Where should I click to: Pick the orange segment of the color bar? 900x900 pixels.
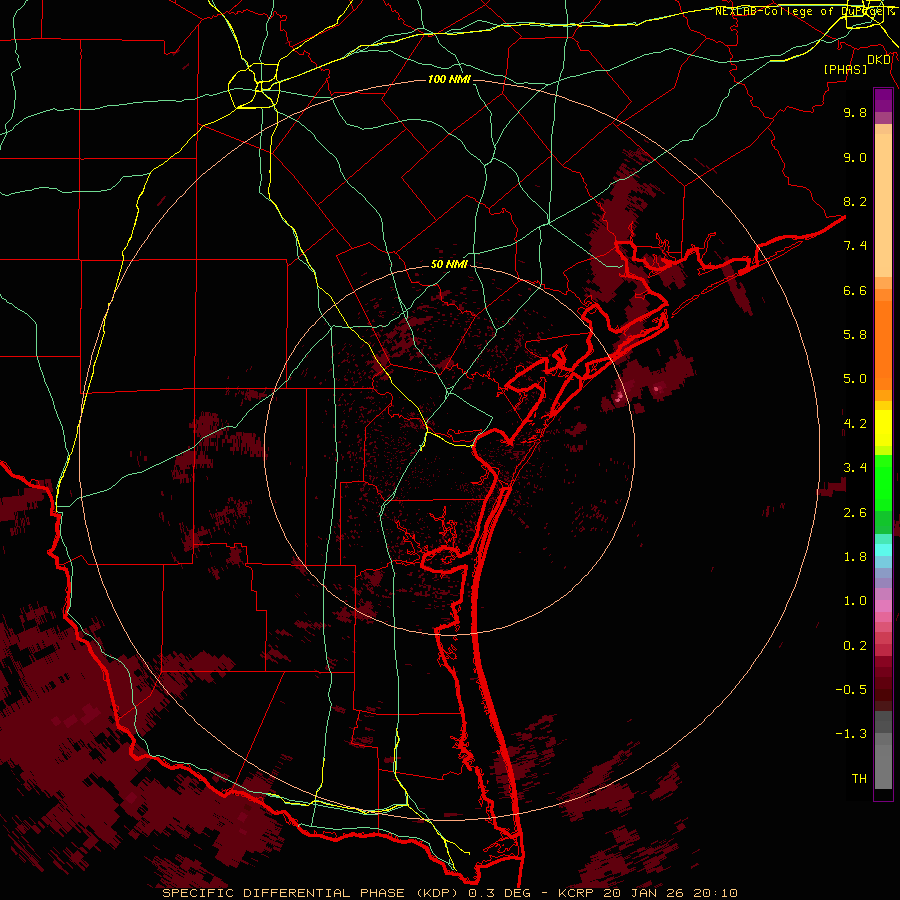click(x=883, y=346)
